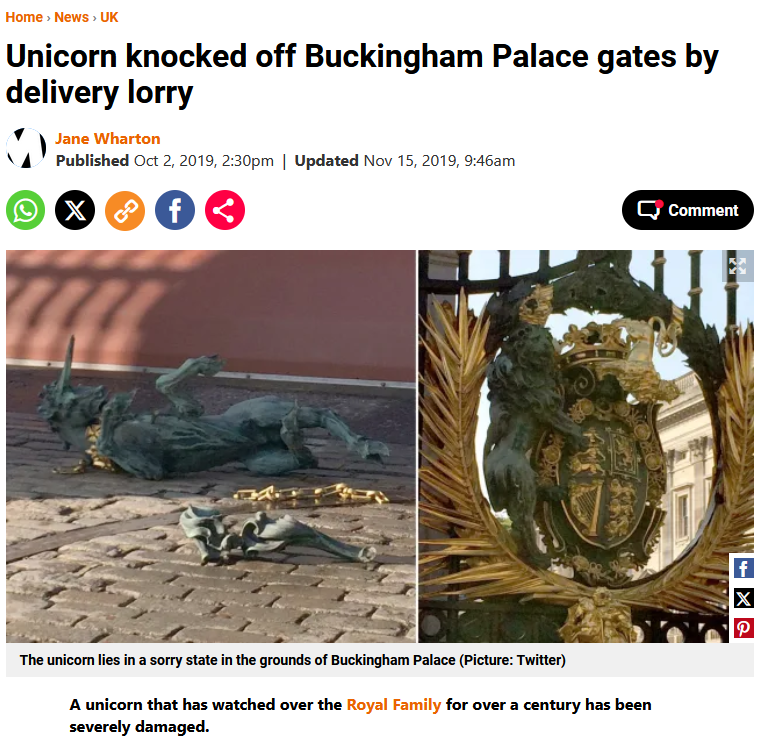Pin the image on Pinterest
The width and height of the screenshot is (767, 746).
tap(744, 628)
